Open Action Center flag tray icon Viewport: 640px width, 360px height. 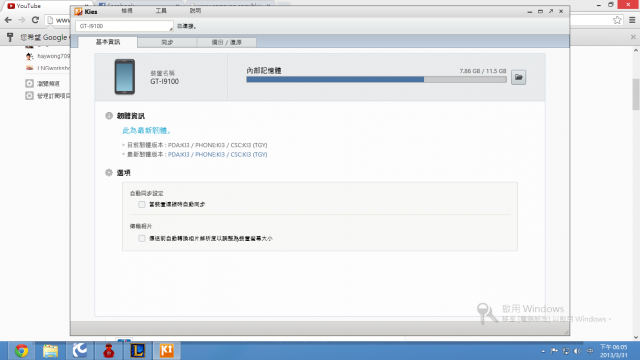tap(554, 351)
